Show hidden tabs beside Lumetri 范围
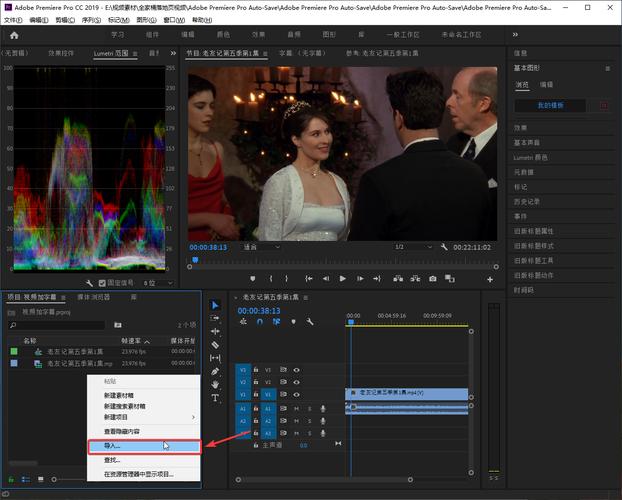 (173, 53)
